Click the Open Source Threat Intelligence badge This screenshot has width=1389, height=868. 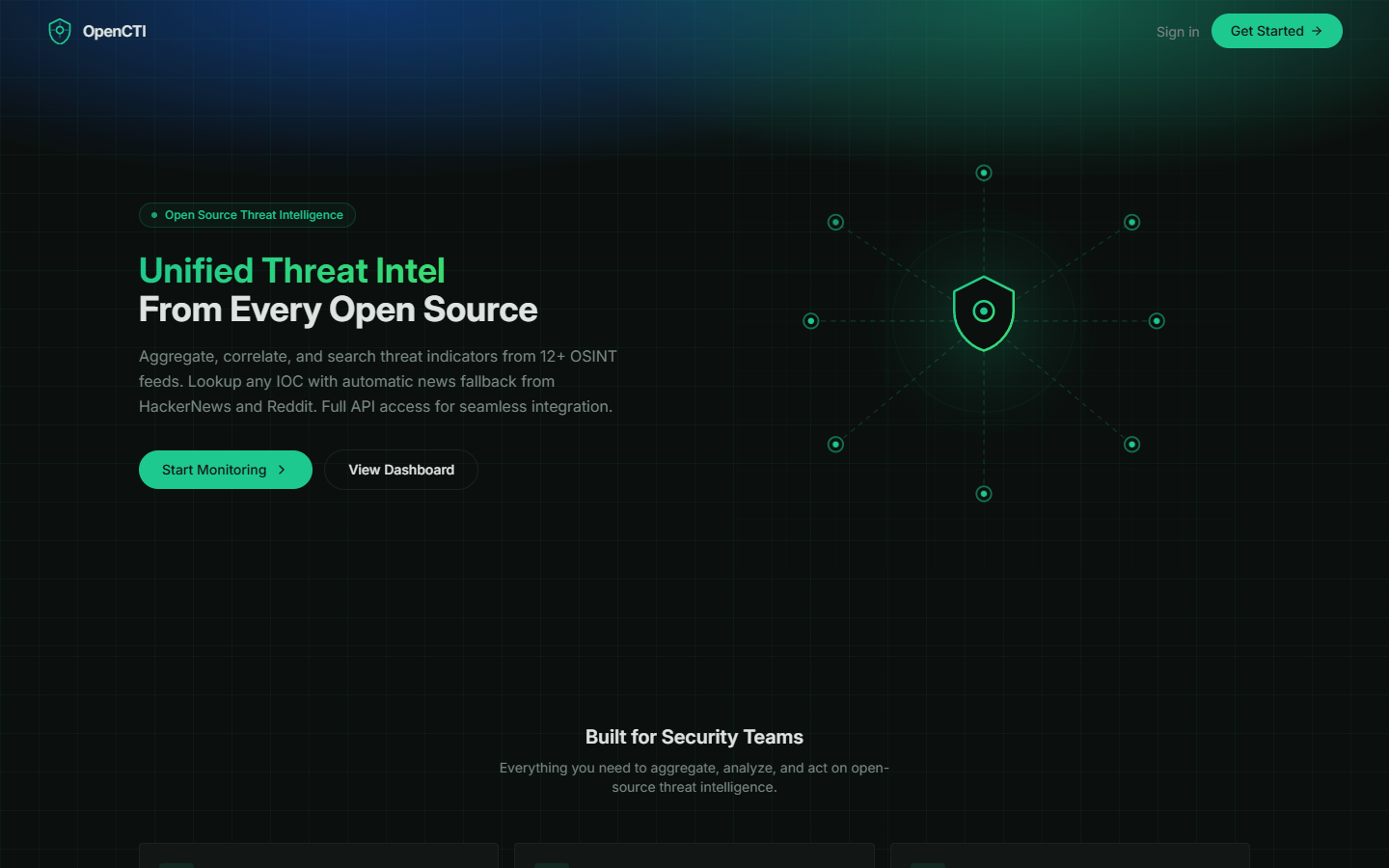tap(247, 215)
